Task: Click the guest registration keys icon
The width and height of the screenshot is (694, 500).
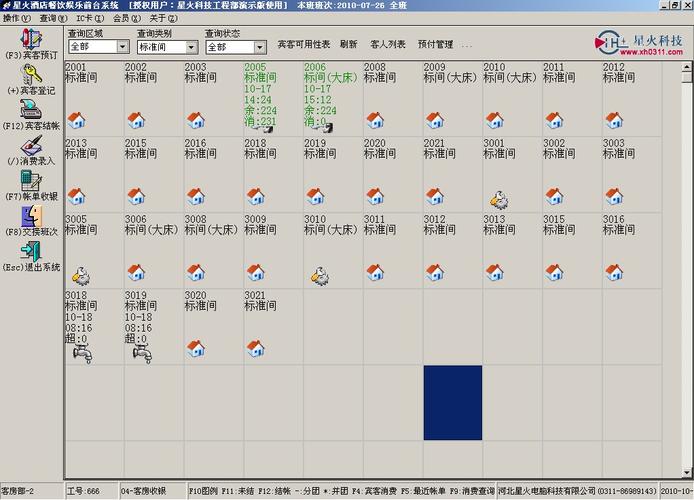Action: (x=31, y=74)
